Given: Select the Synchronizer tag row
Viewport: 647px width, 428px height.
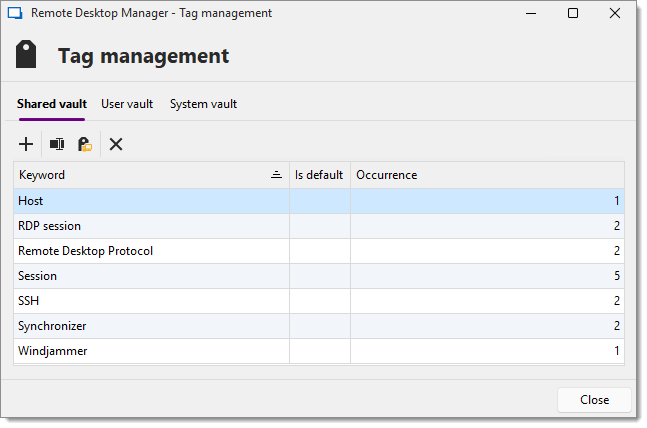Looking at the screenshot, I should coord(319,326).
